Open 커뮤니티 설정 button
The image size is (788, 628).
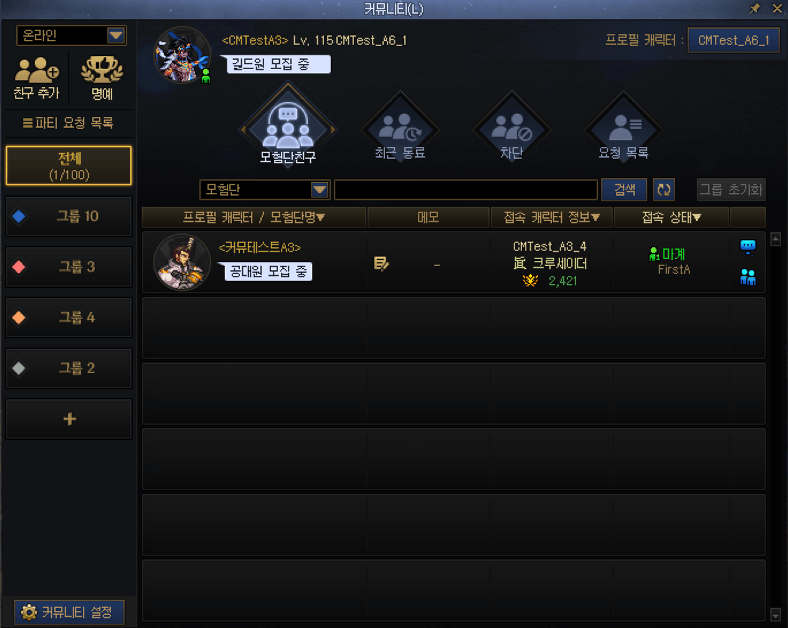pyautogui.click(x=69, y=612)
